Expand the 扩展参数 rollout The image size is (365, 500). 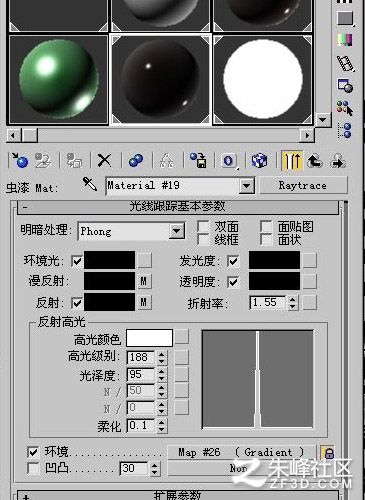178,495
